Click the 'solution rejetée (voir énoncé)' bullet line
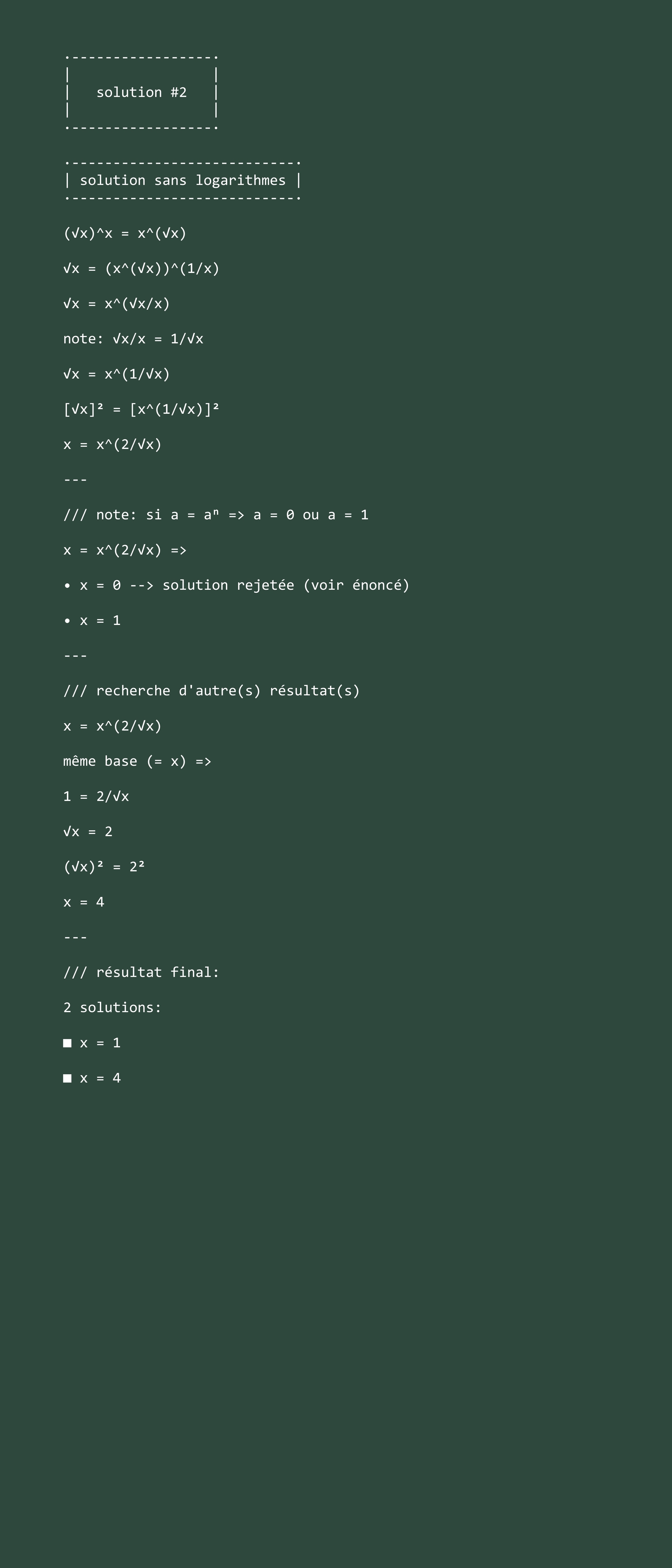 (x=237, y=585)
